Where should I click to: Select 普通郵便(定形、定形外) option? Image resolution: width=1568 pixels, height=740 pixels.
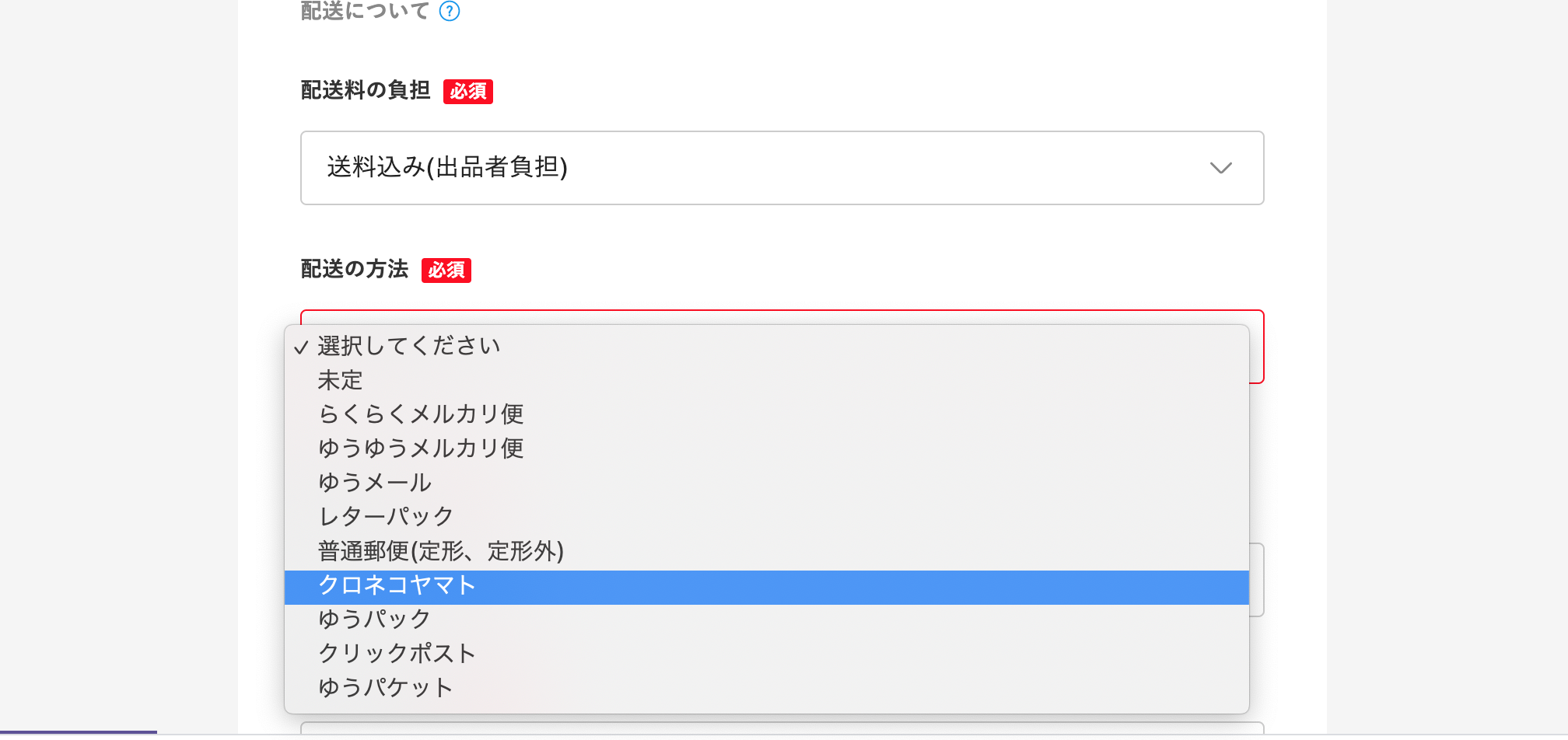pyautogui.click(x=767, y=551)
